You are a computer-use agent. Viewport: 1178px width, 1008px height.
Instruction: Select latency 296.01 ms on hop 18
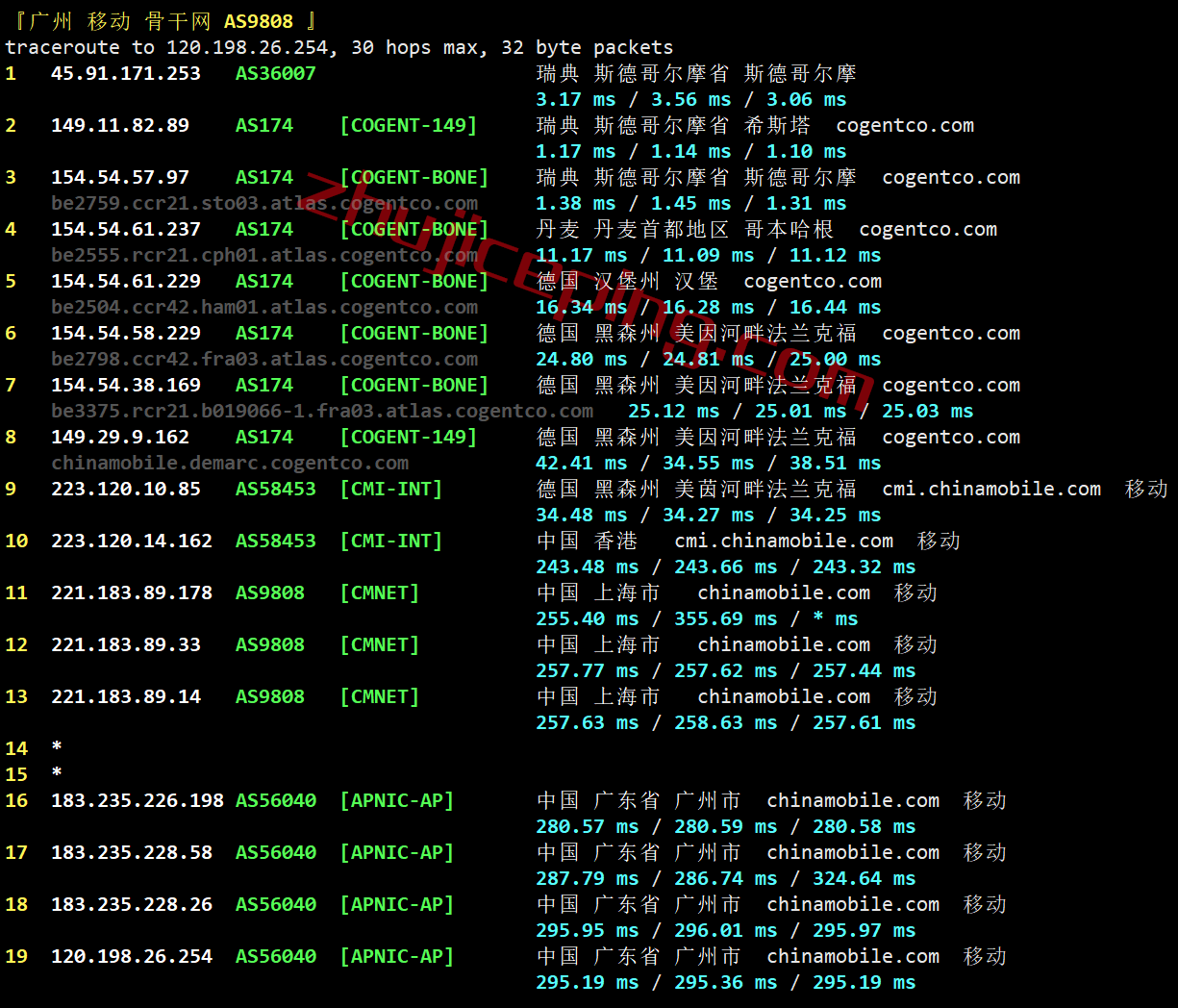click(726, 930)
